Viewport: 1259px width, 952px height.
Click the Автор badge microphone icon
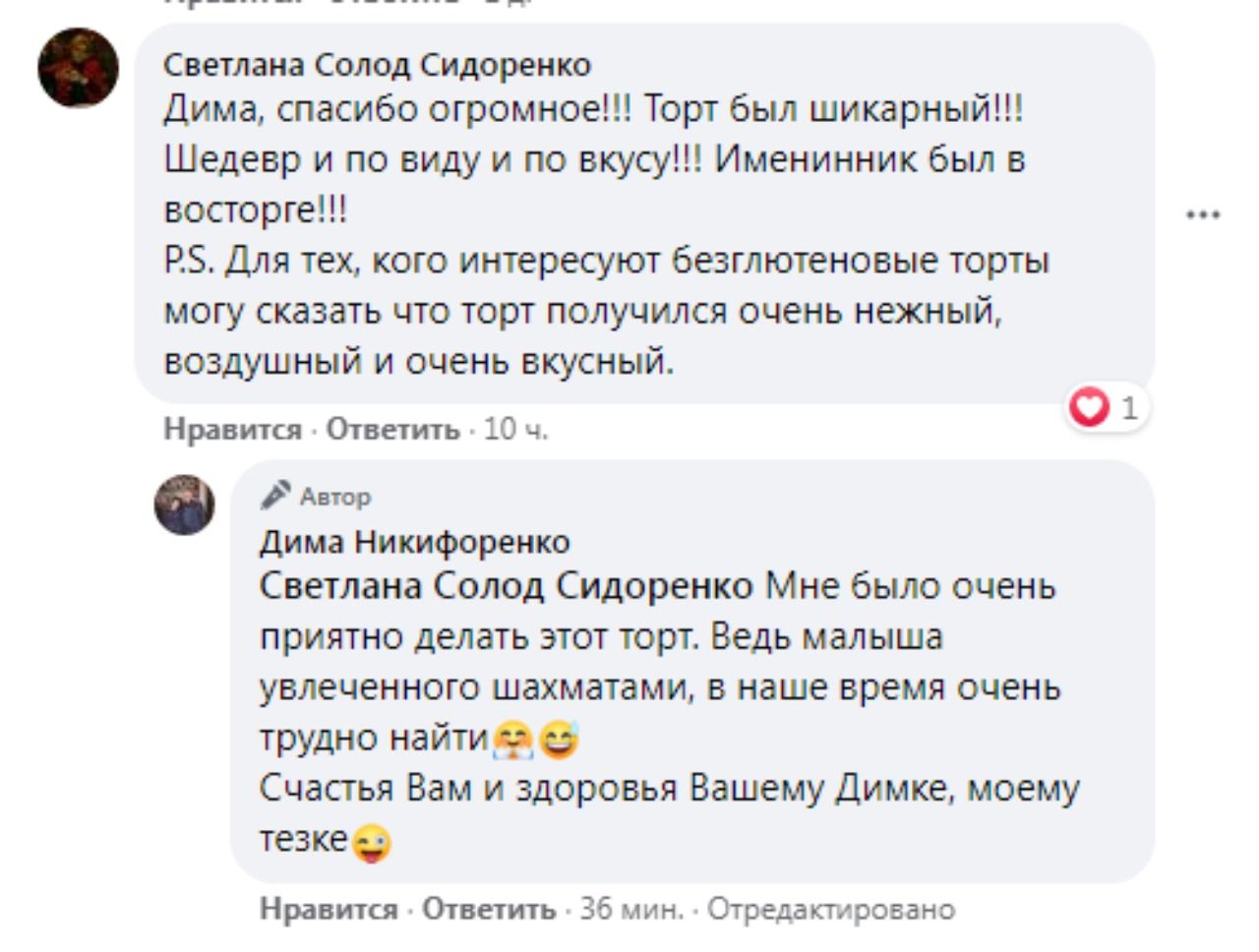[275, 495]
